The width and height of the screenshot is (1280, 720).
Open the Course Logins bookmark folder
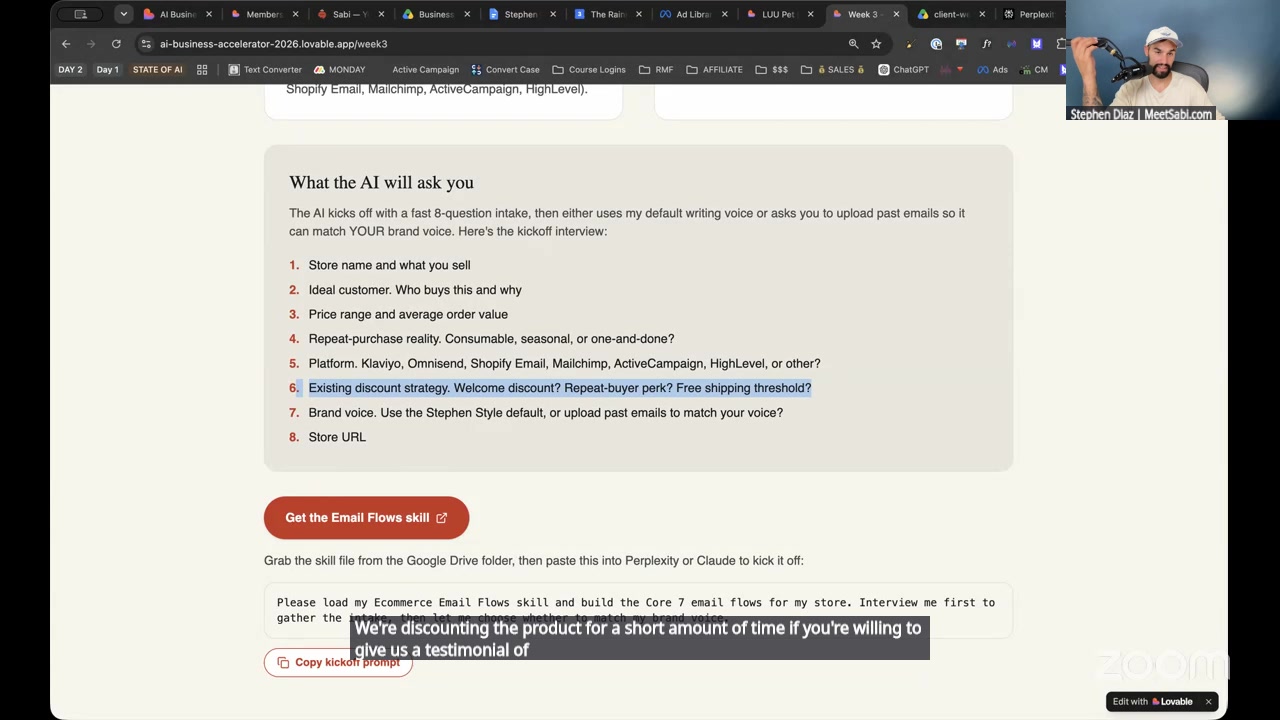tap(589, 70)
